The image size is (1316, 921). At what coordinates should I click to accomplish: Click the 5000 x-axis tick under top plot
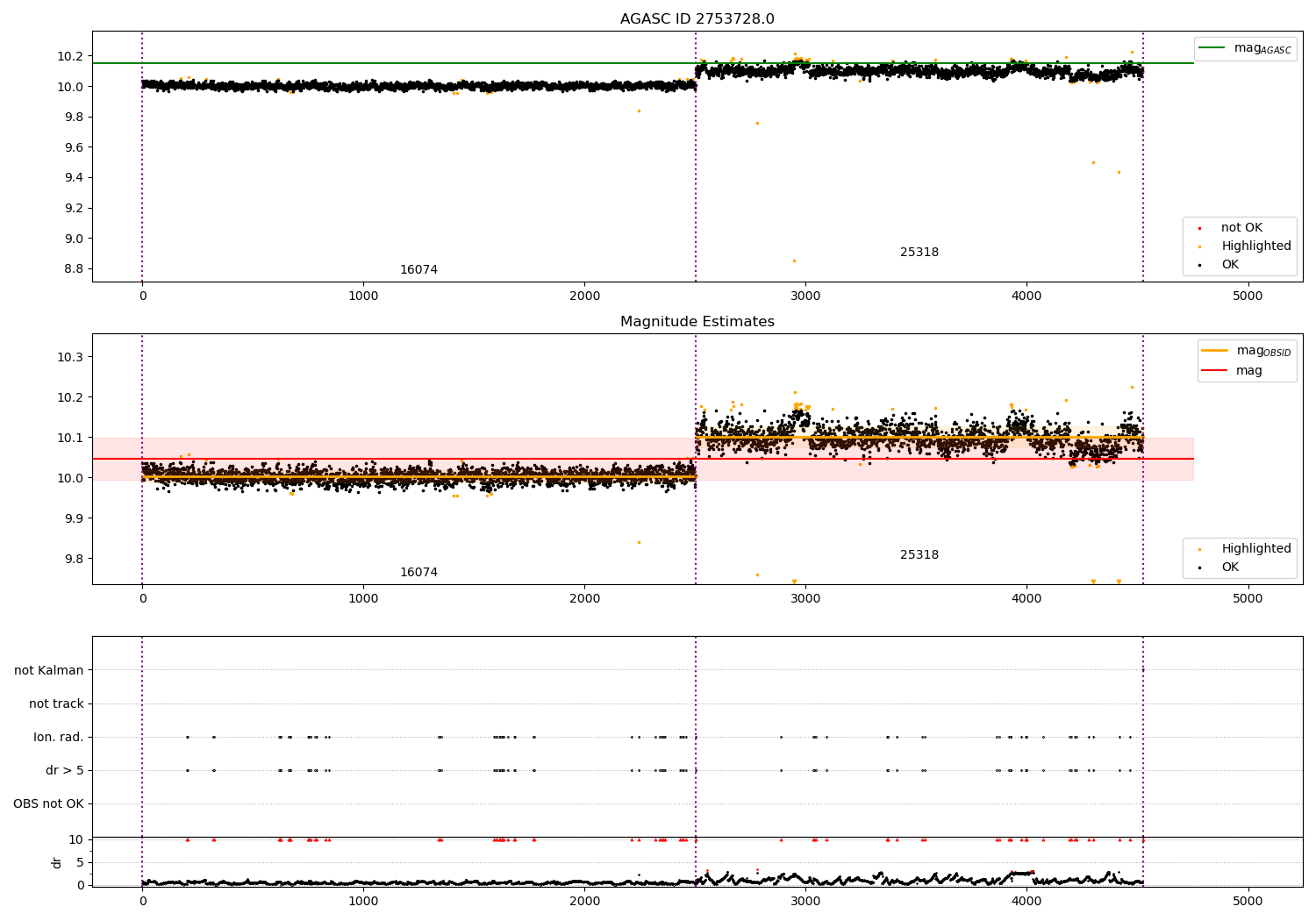(1248, 296)
